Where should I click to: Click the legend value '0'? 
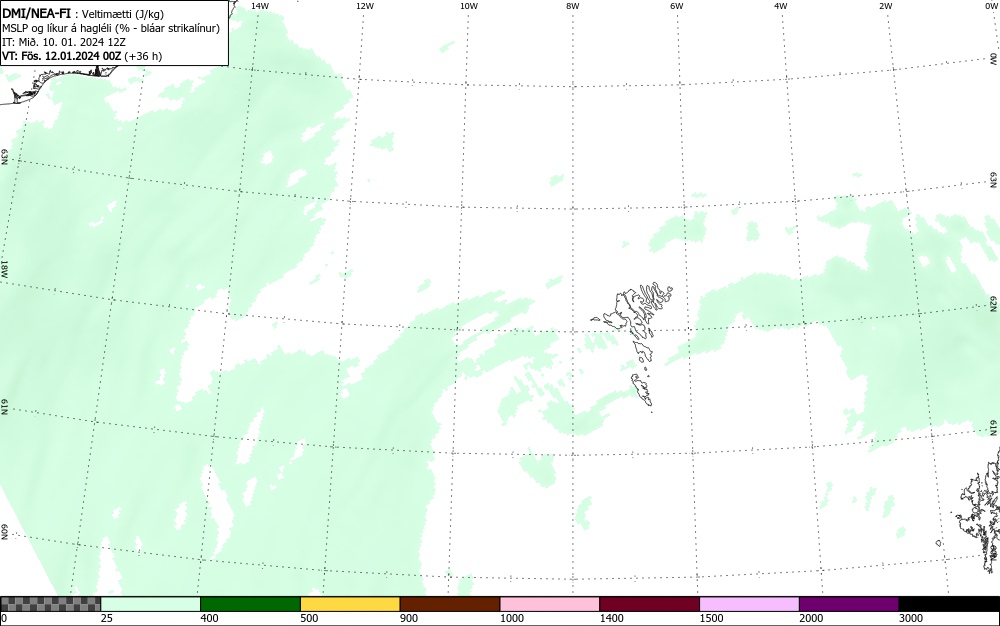(4, 618)
